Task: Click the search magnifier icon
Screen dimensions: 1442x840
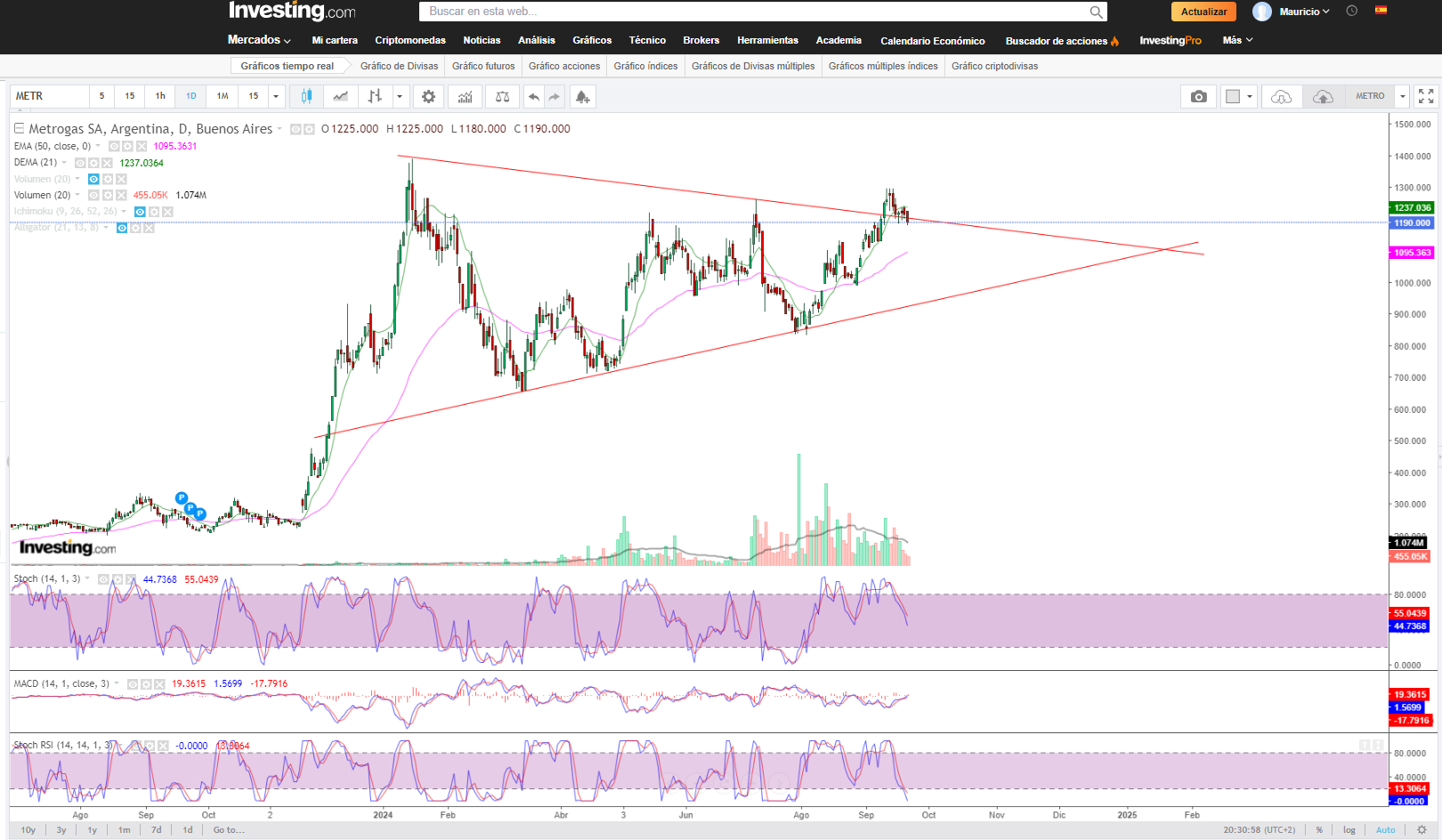Action: point(1097,12)
